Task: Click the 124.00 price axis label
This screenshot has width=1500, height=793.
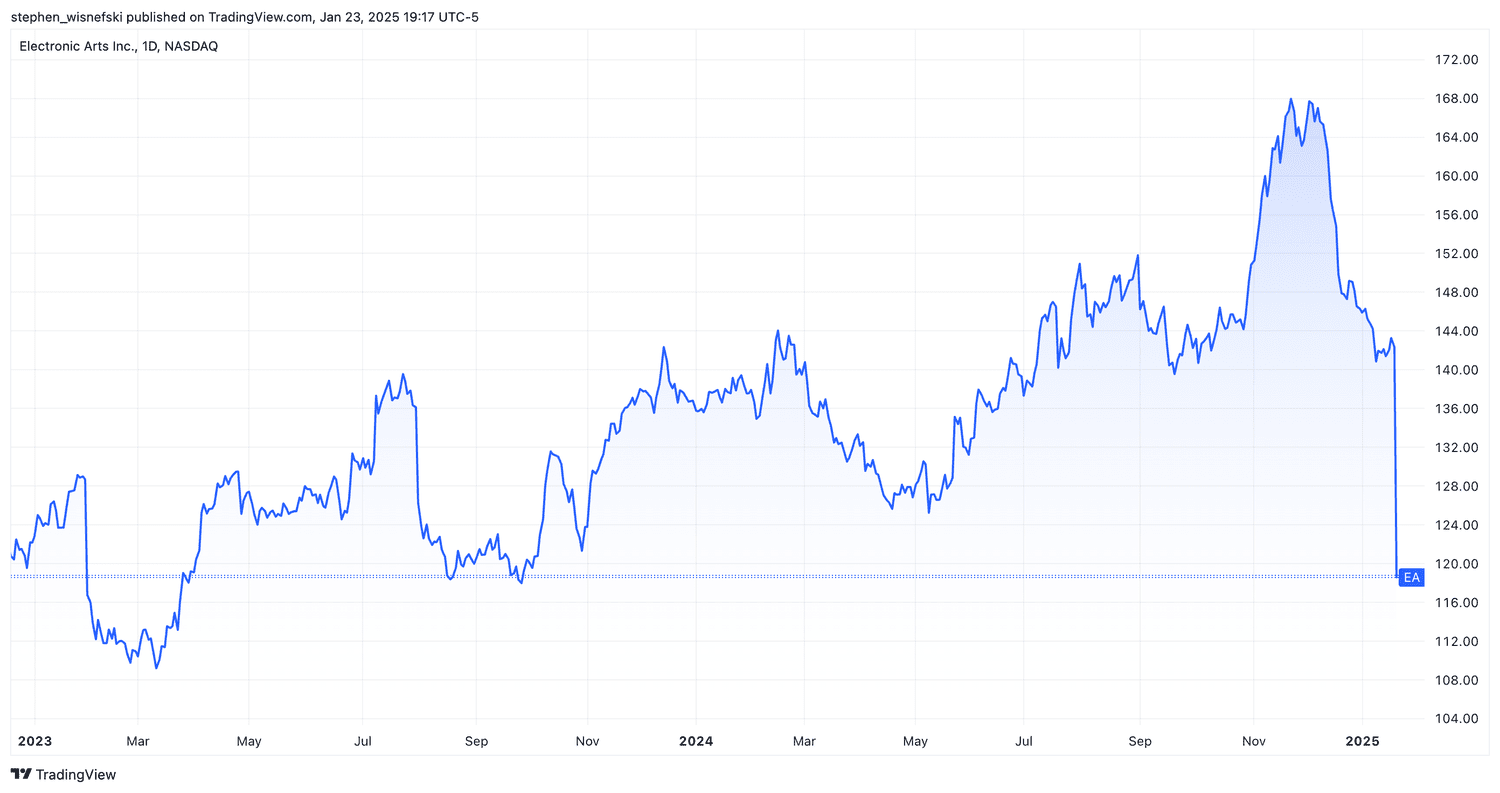Action: tap(1457, 525)
